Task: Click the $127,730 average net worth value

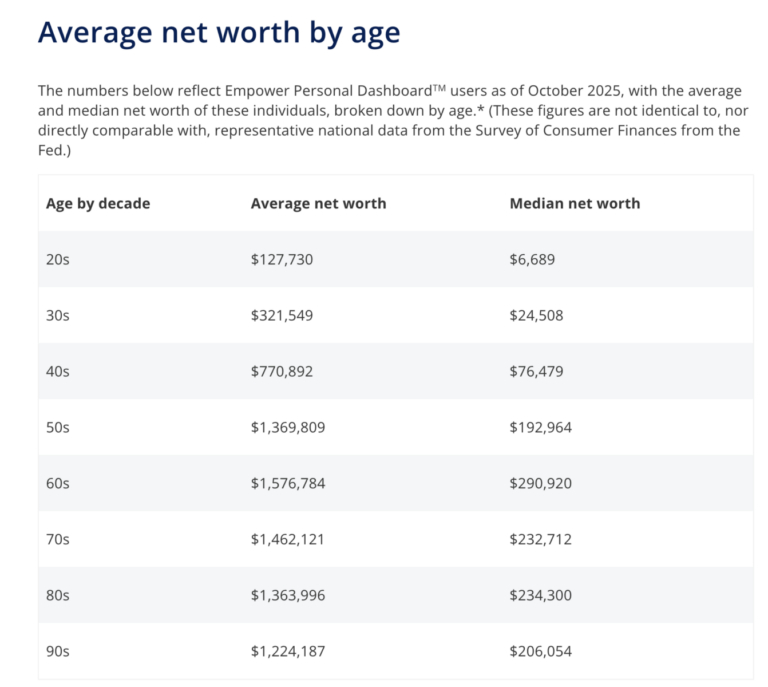Action: pos(282,259)
